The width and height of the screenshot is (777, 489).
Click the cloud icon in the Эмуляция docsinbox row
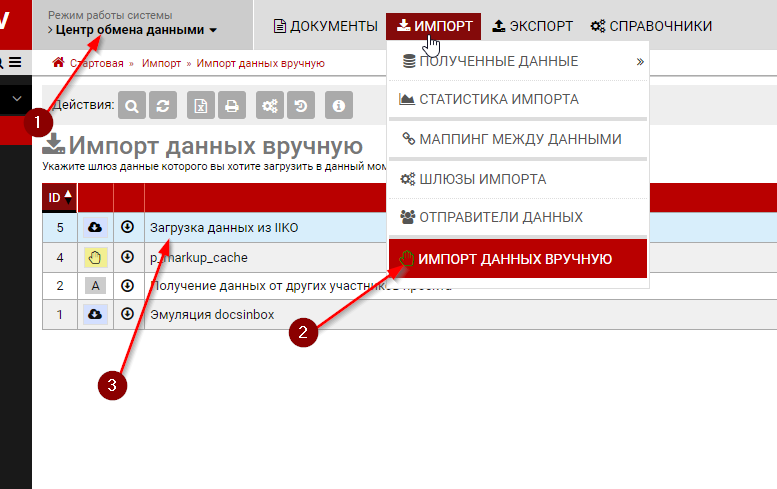point(95,314)
